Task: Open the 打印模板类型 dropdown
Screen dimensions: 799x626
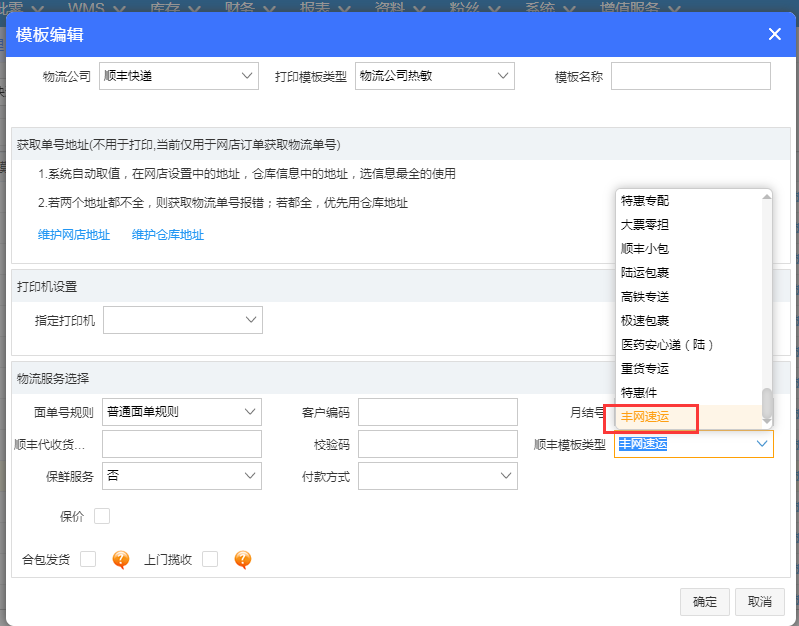Action: pyautogui.click(x=435, y=76)
